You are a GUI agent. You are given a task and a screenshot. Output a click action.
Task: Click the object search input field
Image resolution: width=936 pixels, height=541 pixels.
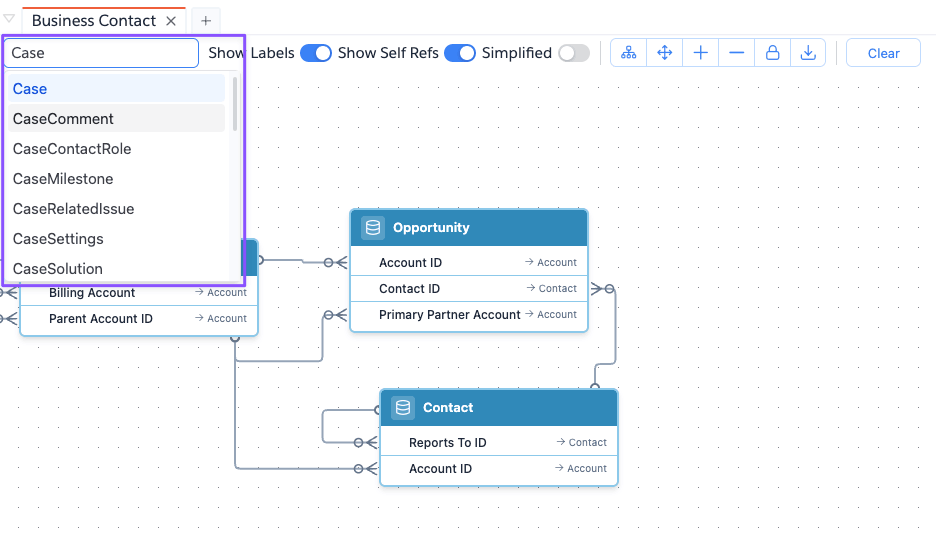click(101, 53)
